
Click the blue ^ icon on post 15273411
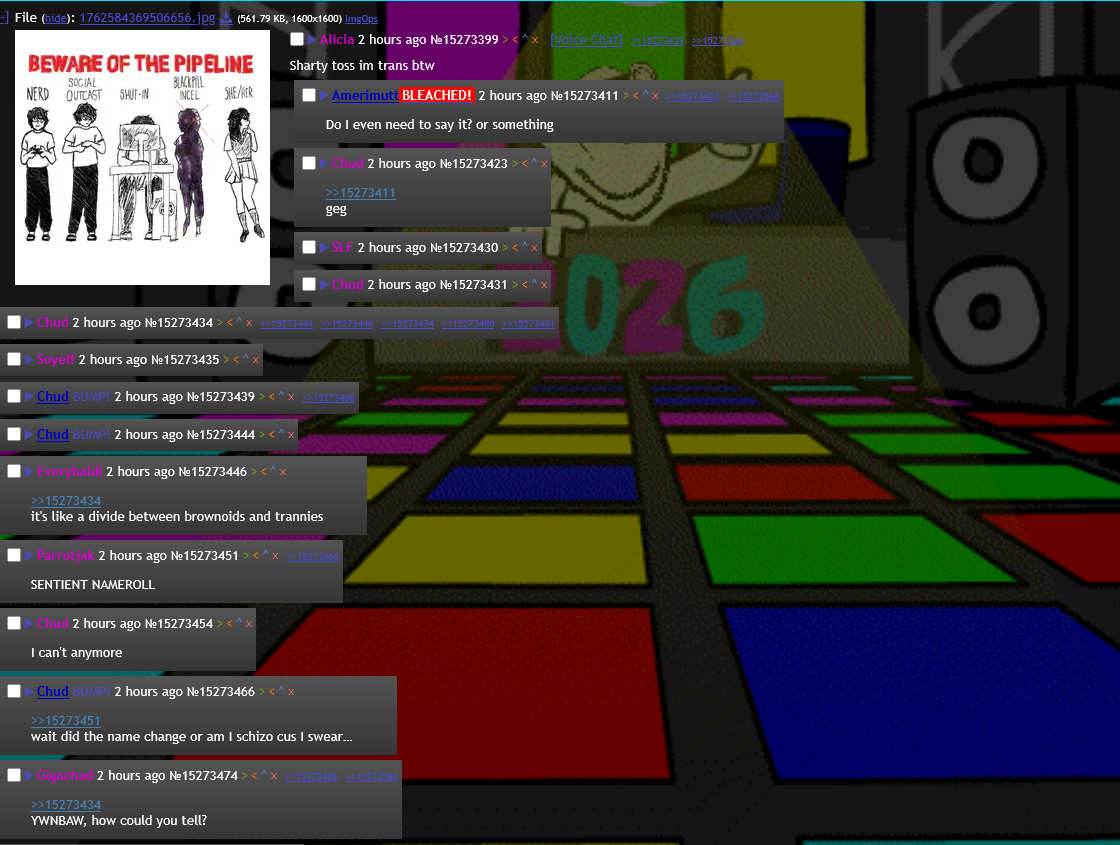click(644, 95)
